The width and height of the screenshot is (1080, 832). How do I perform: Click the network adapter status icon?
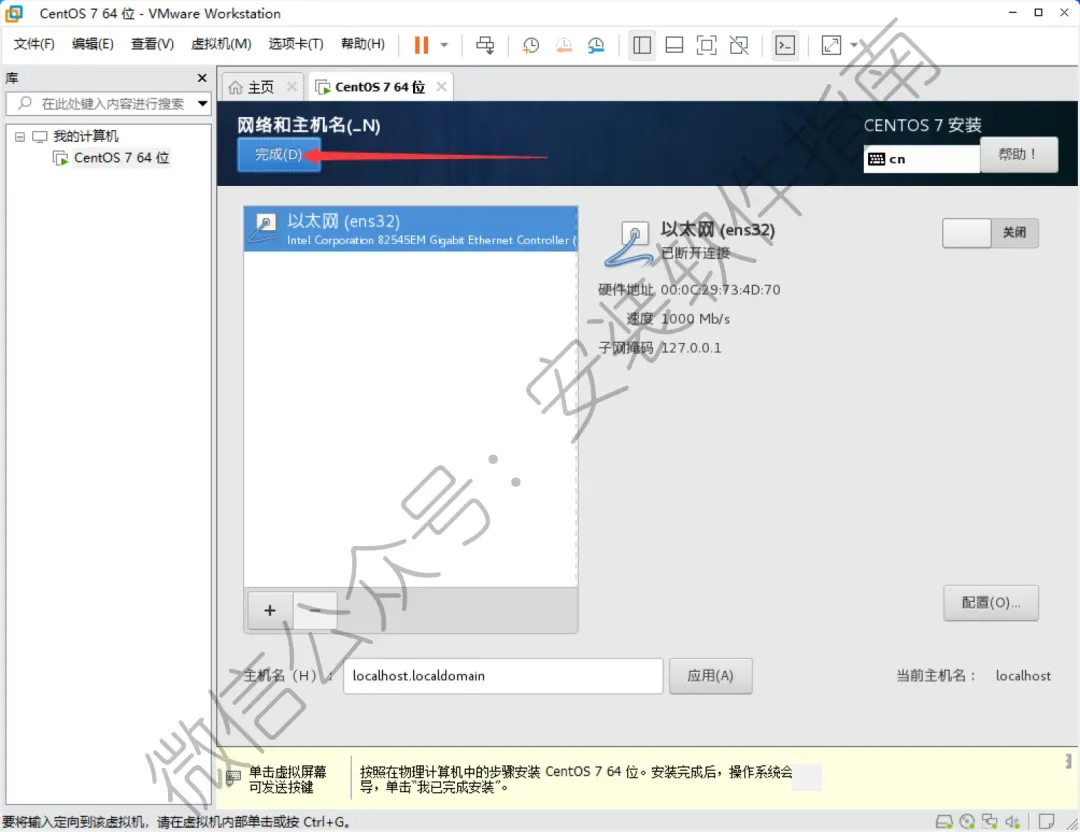pos(990,821)
